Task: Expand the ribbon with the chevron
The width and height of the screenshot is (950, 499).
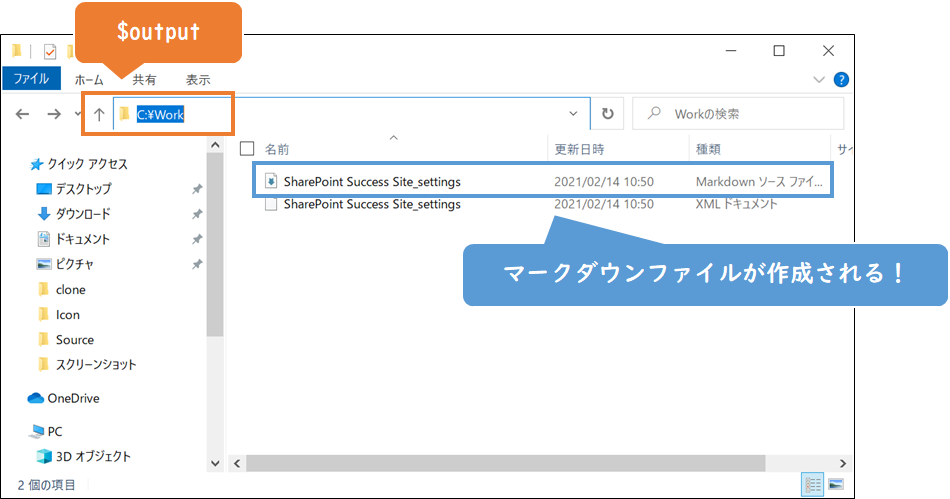Action: (819, 79)
